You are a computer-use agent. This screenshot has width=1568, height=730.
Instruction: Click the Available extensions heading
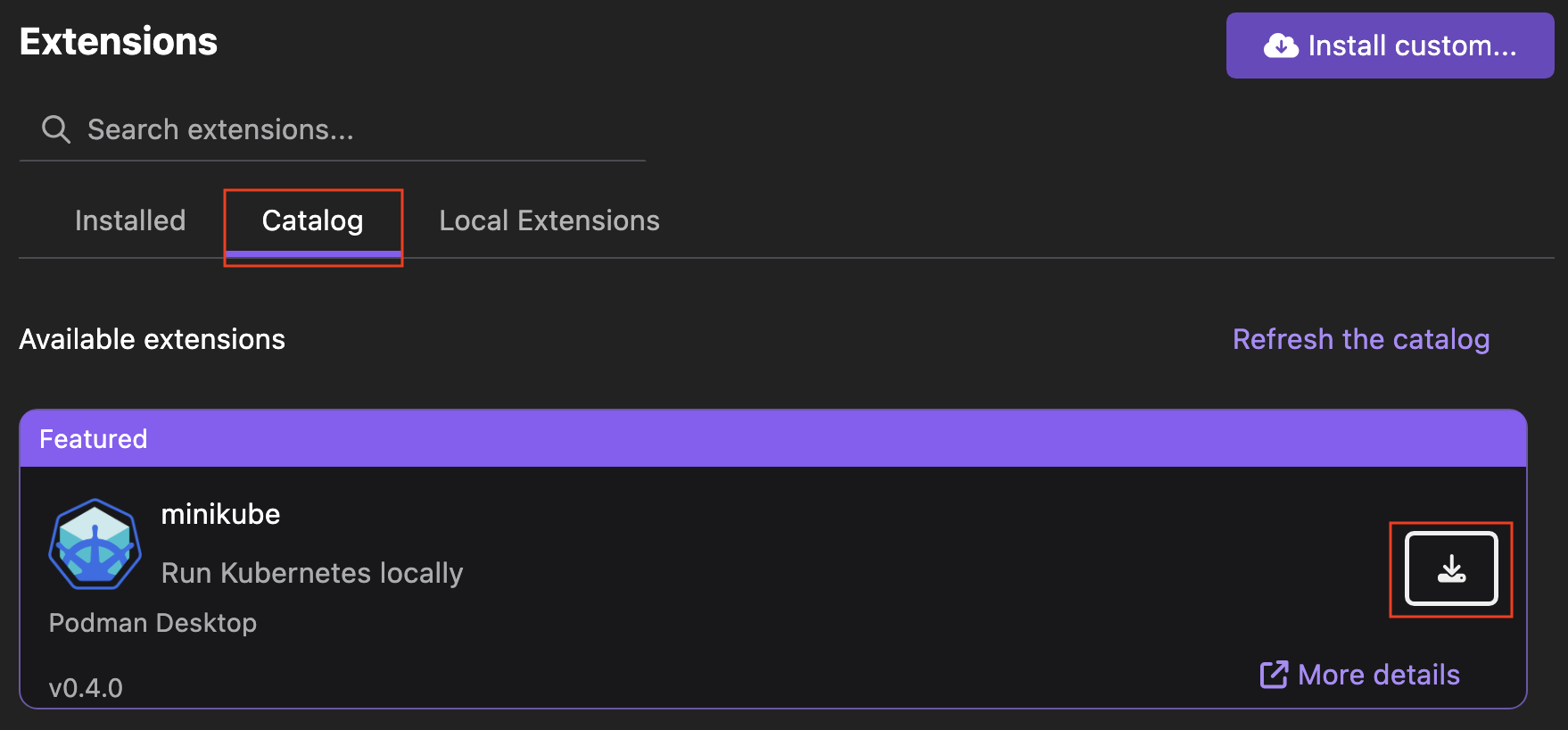(153, 339)
